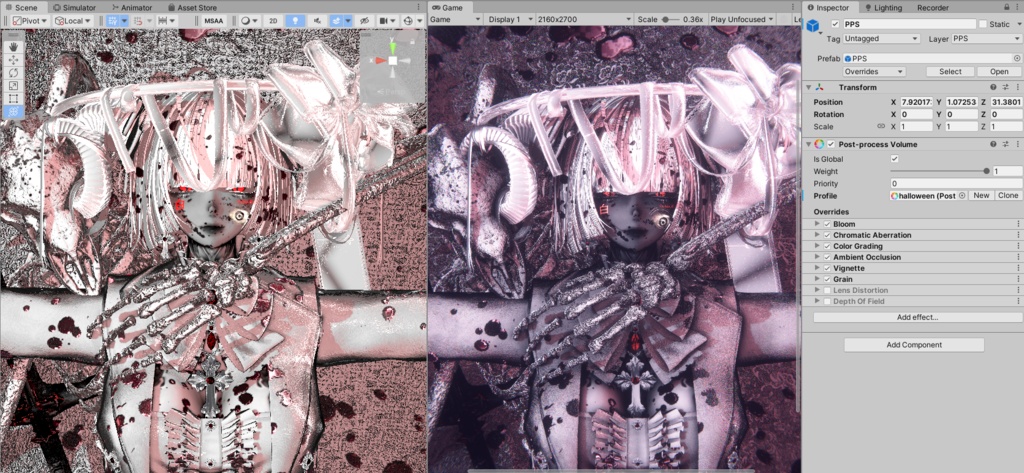The height and width of the screenshot is (473, 1024).
Task: Expand the Grain override settings
Action: [817, 280]
